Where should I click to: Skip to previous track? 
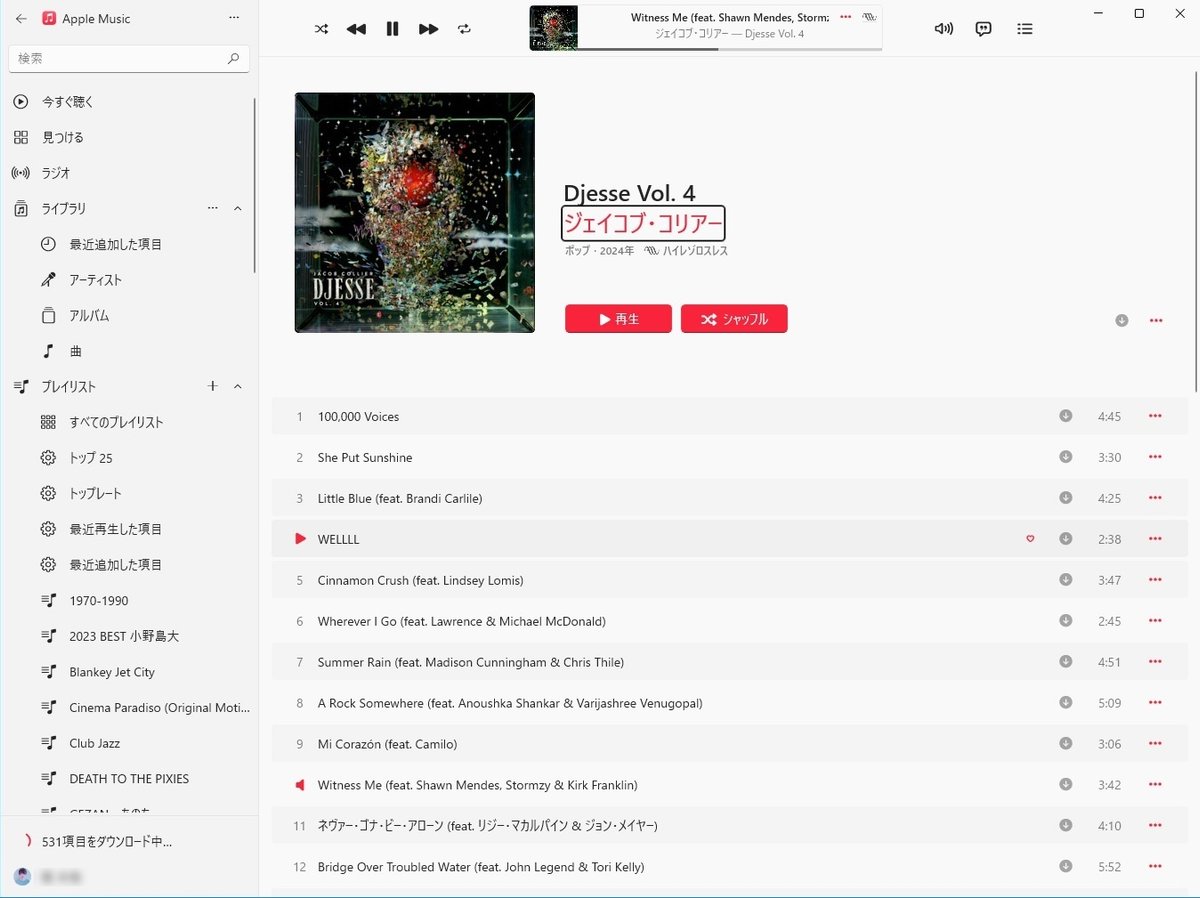tap(356, 29)
